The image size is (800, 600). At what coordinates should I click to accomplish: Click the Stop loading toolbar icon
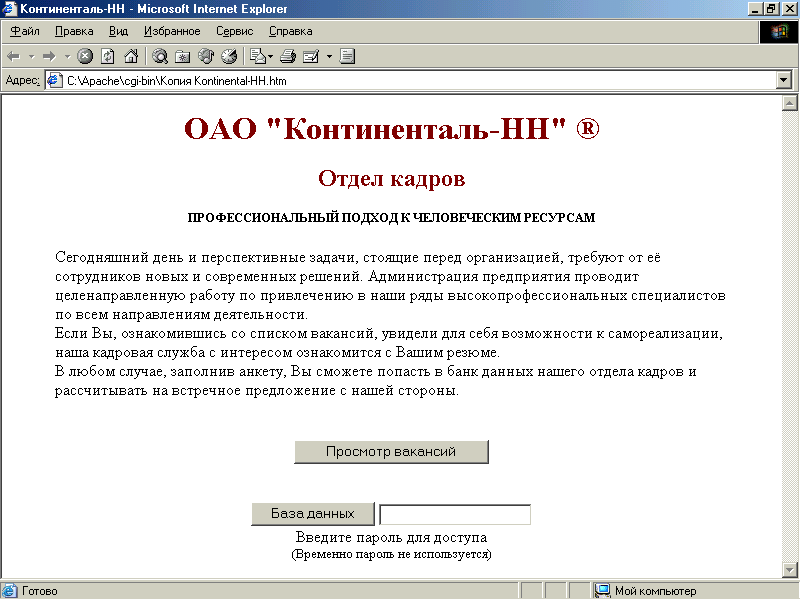[x=85, y=56]
